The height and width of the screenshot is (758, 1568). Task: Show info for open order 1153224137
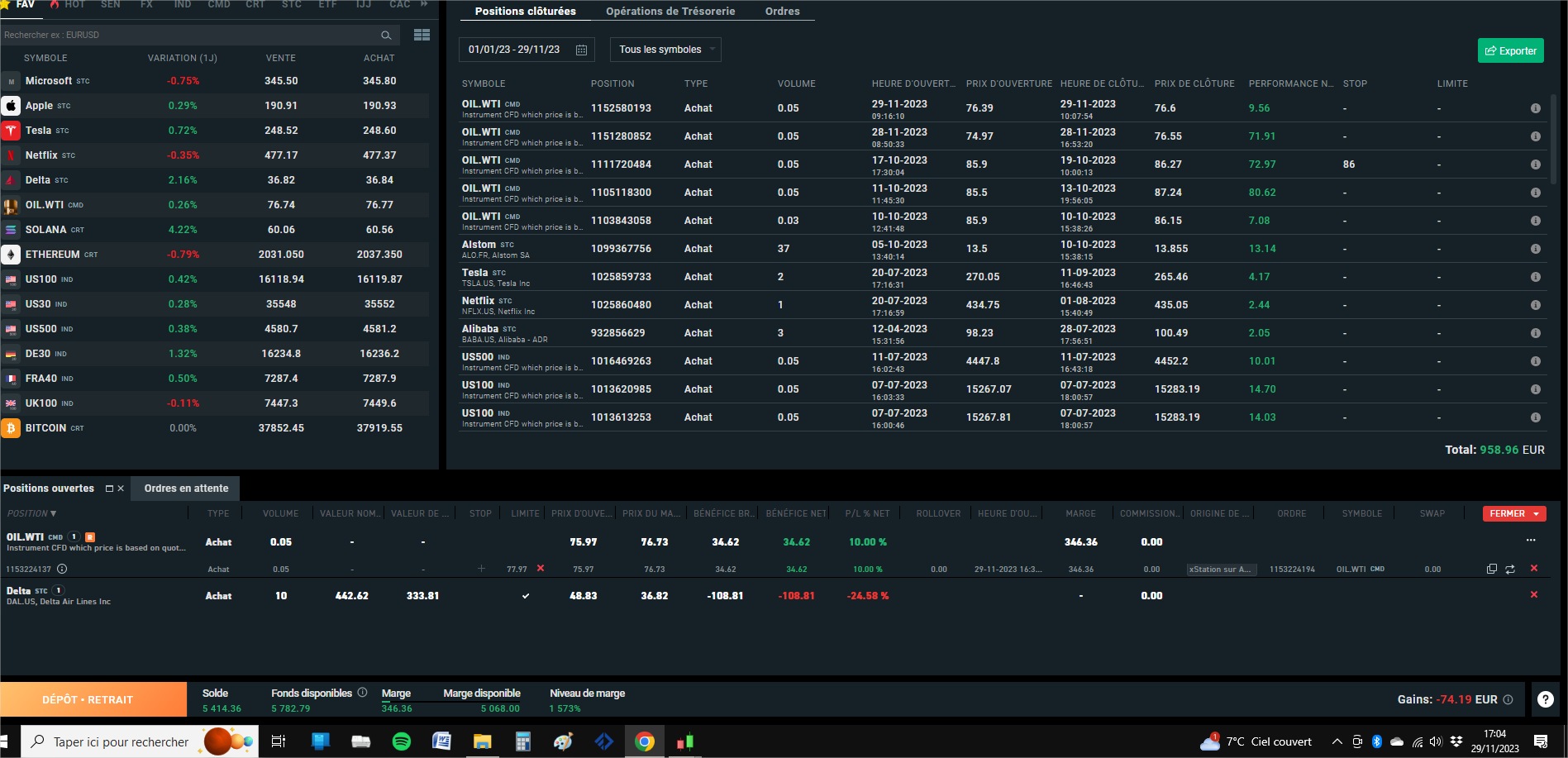[62, 569]
